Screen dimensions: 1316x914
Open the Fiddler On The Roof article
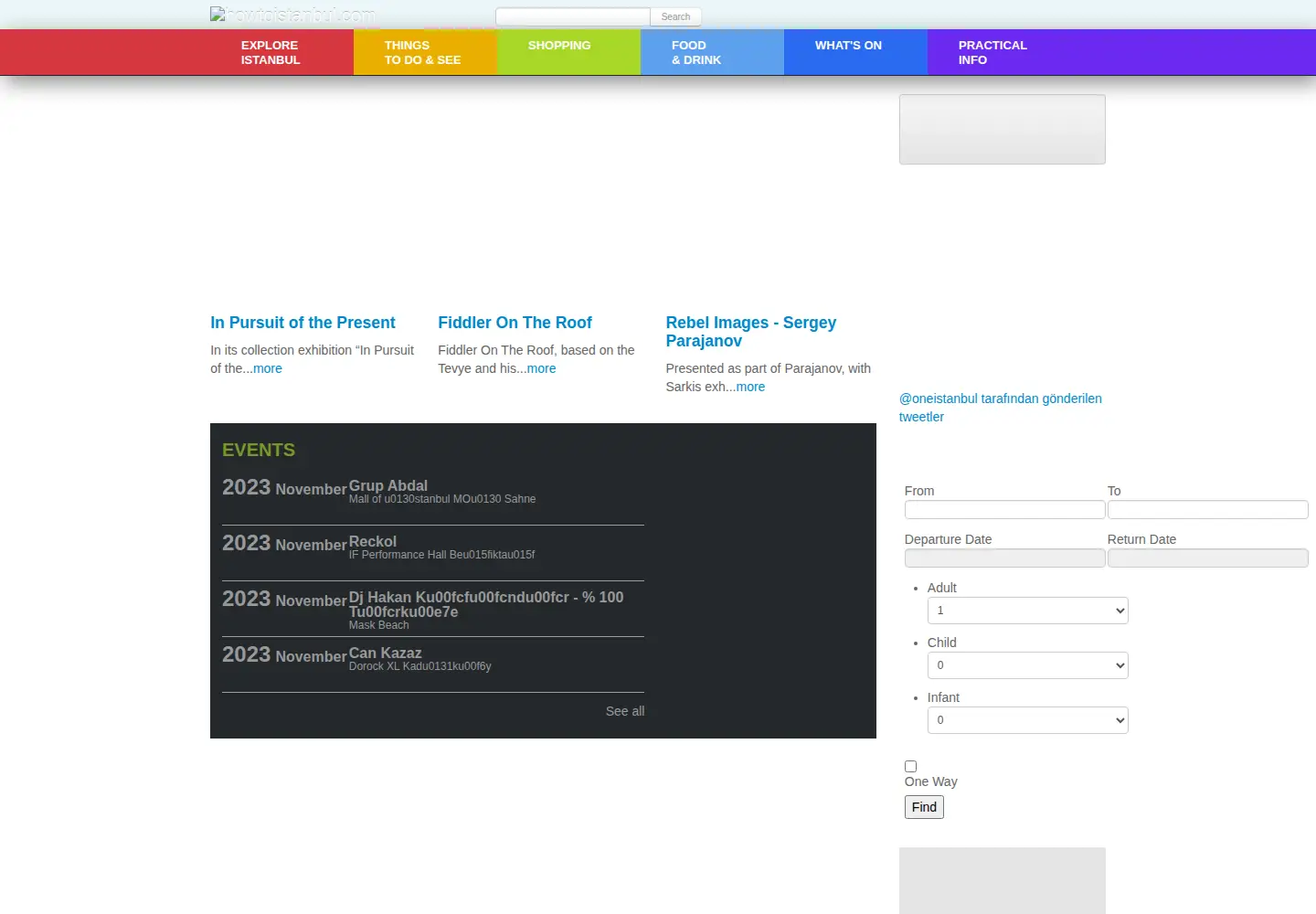[515, 323]
